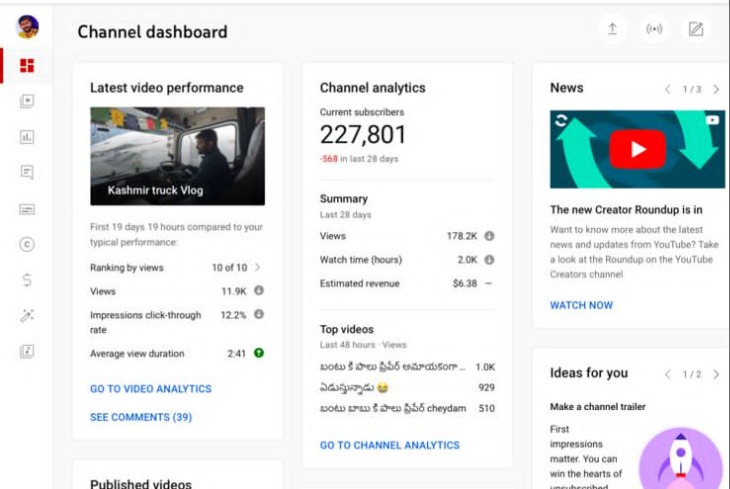Click the indicator icon beside Watch time 2.0K

coord(489,259)
